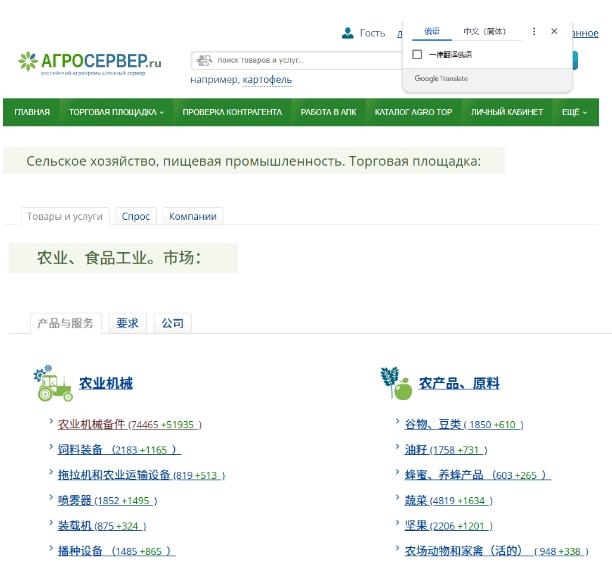Go to ЛИЧНЫЙ КАБИНЕТ menu item
612x565 pixels.
(x=507, y=112)
